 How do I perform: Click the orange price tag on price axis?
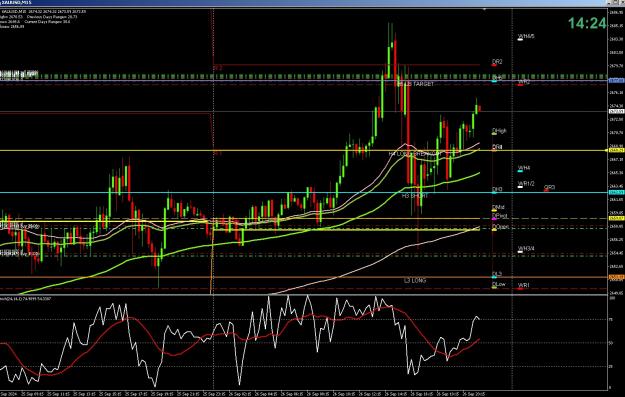pos(617,277)
